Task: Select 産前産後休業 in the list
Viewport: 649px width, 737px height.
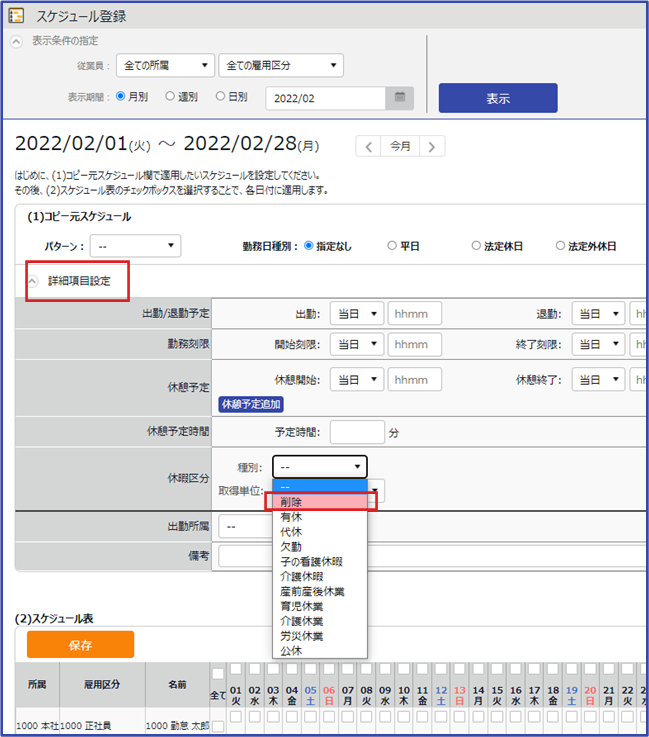Action: pyautogui.click(x=320, y=591)
